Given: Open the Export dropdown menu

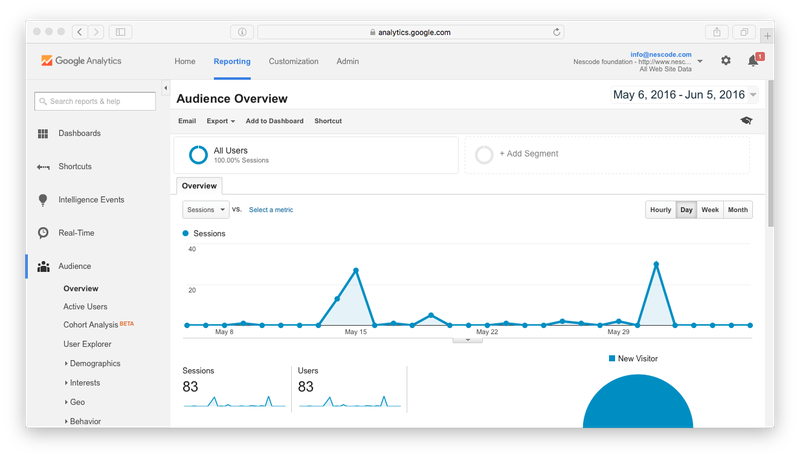Looking at the screenshot, I should (x=220, y=121).
